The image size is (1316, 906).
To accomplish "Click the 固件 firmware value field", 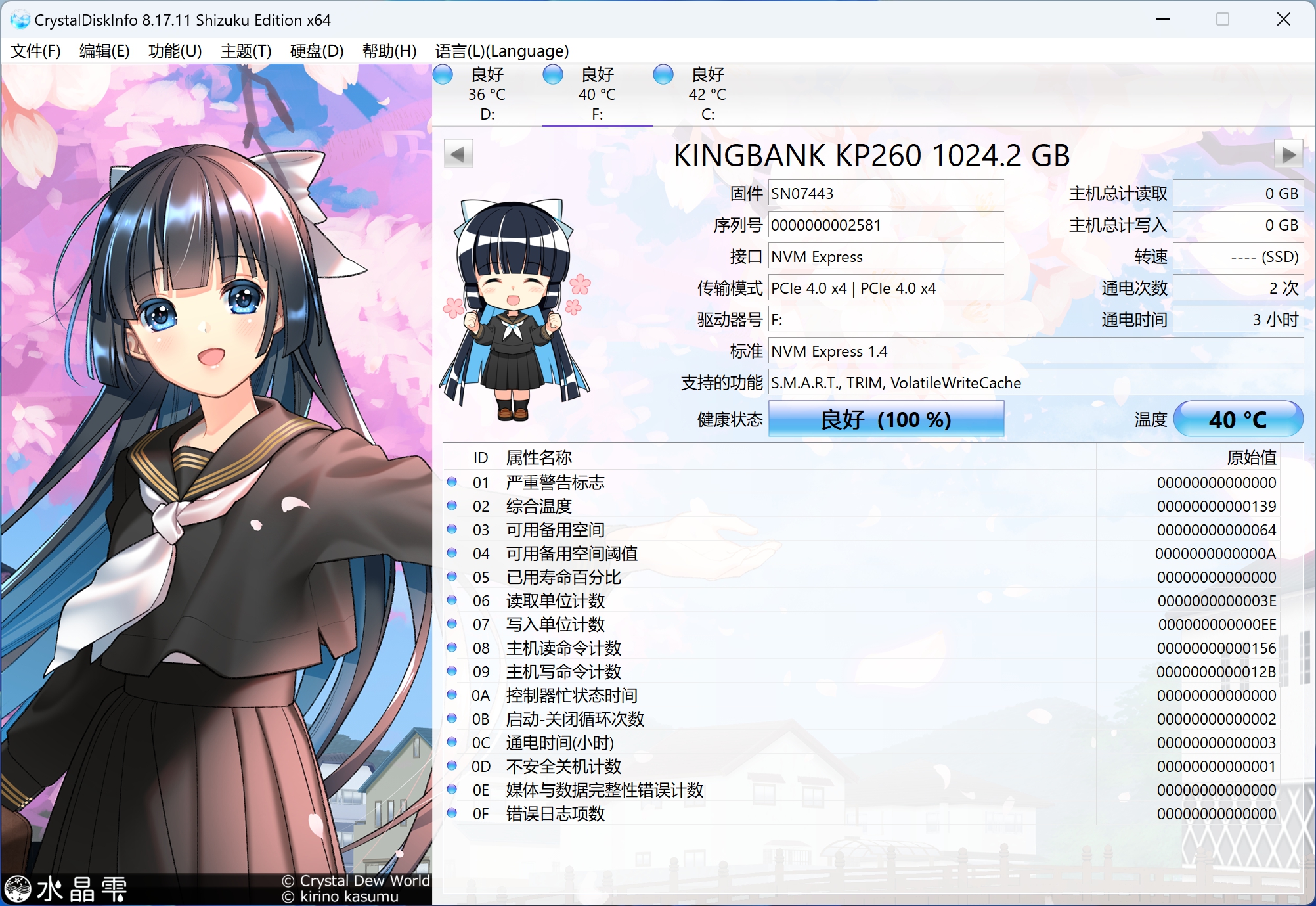I will pyautogui.click(x=886, y=193).
